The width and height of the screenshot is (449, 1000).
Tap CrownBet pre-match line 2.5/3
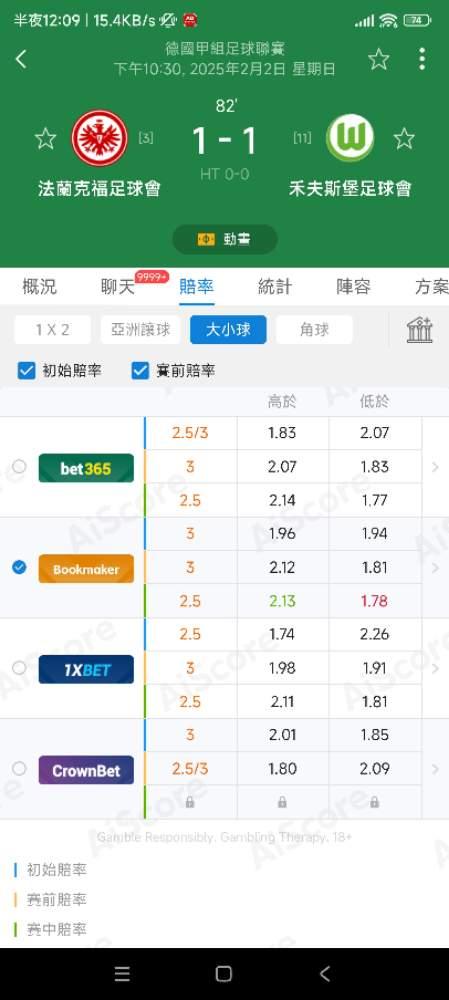(x=190, y=769)
